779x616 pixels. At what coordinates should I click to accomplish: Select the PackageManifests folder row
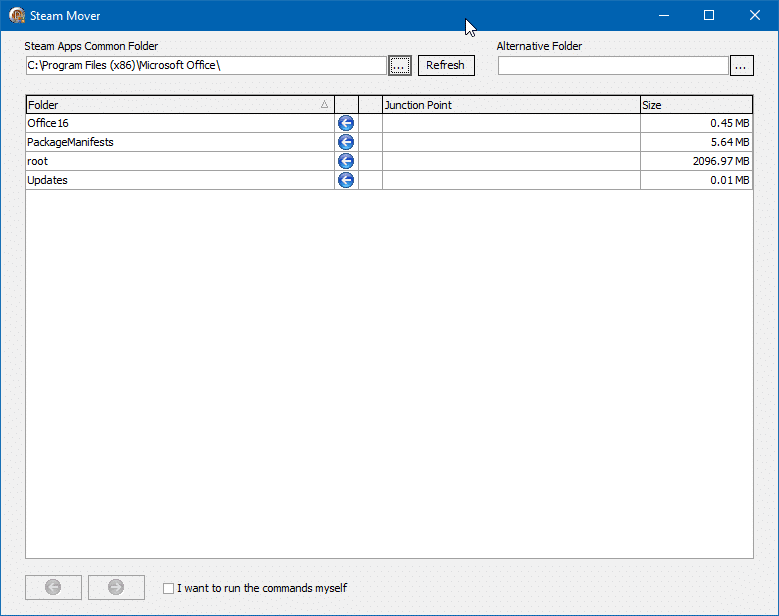pos(70,142)
